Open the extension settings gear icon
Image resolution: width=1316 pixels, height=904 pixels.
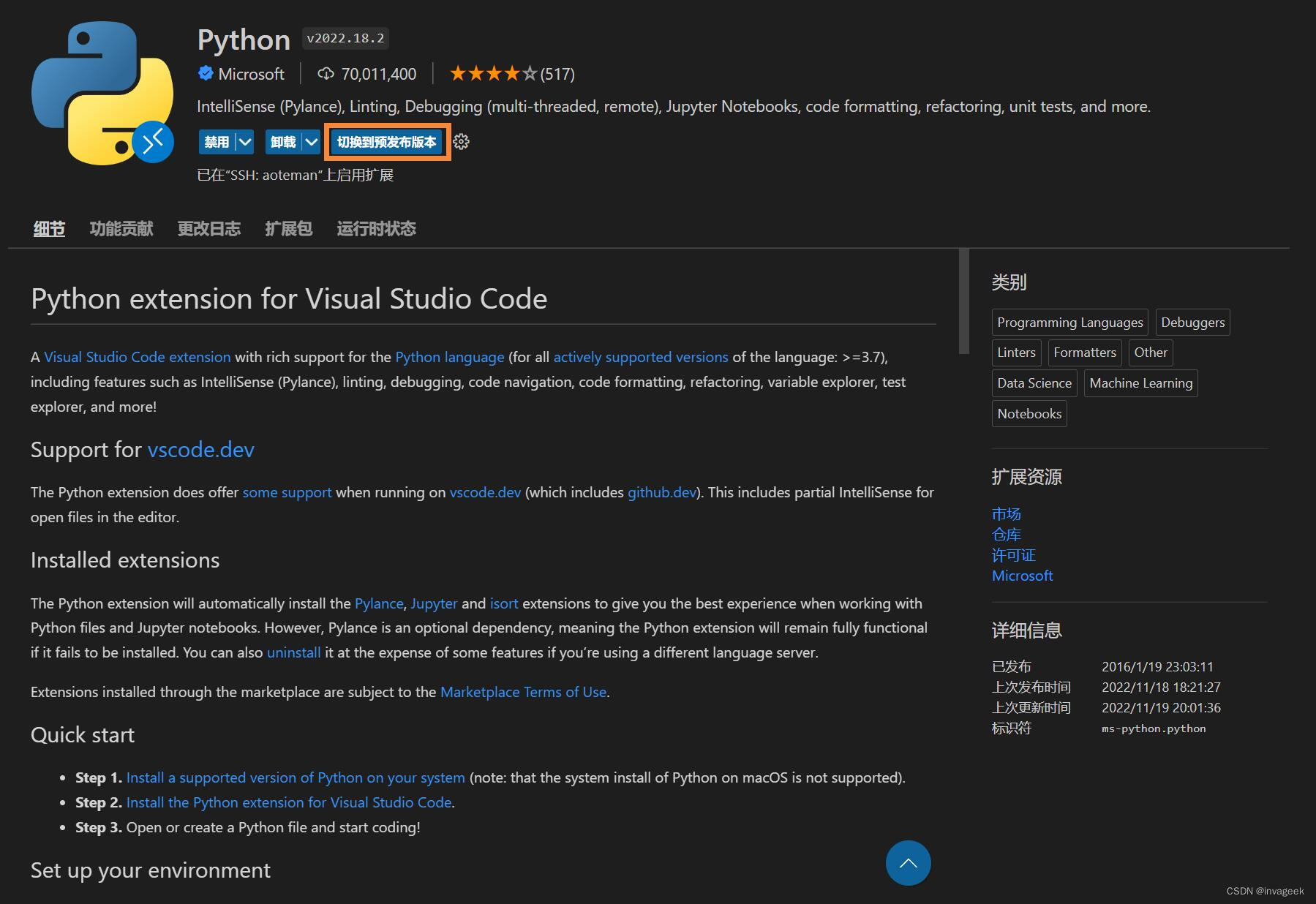coord(461,142)
